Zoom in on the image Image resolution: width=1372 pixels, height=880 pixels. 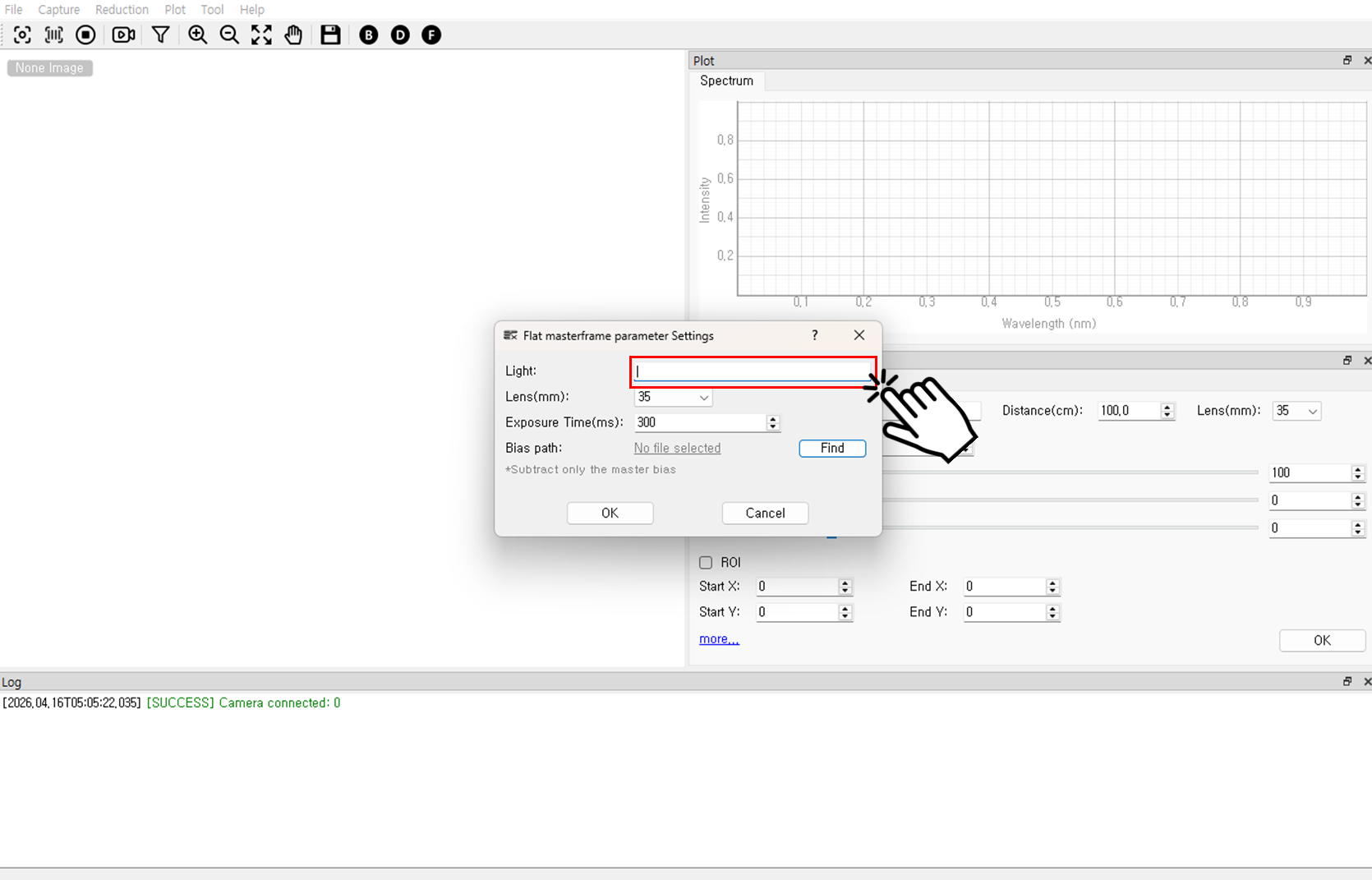tap(197, 35)
